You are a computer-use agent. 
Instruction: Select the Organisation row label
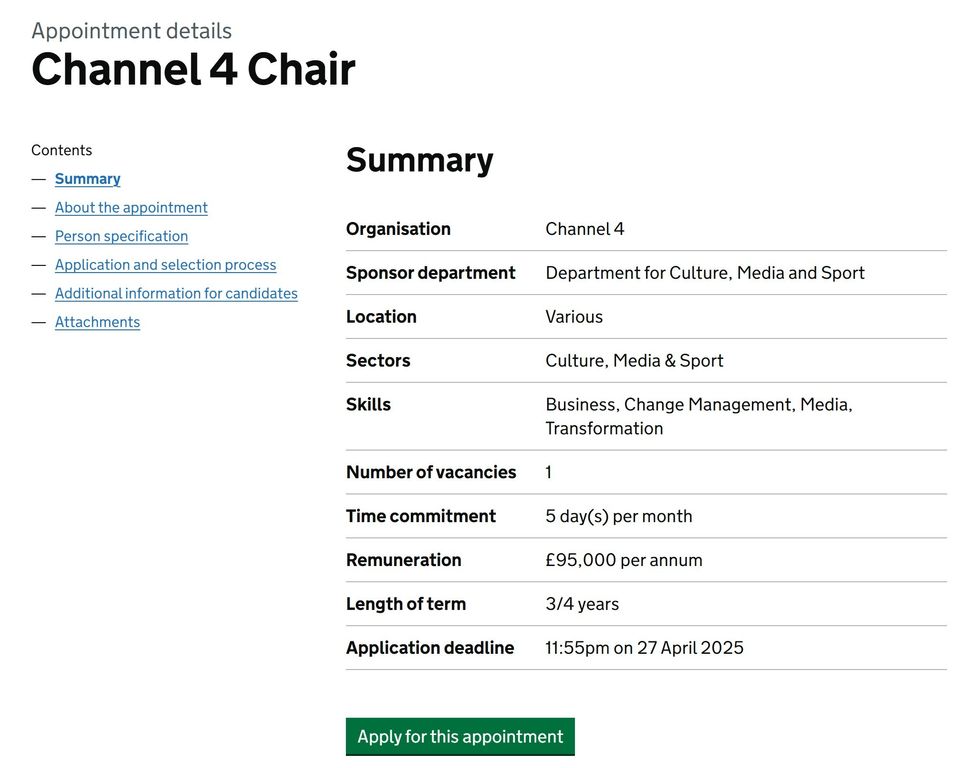click(x=398, y=229)
